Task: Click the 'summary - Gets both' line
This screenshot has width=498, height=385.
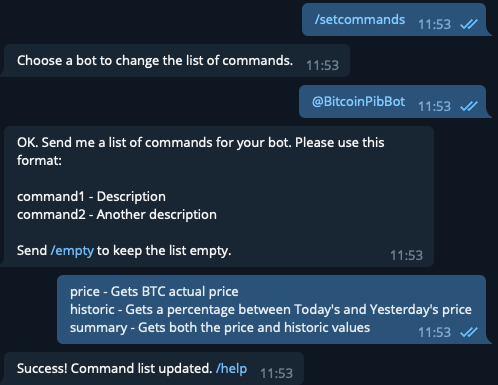Action: coord(220,328)
